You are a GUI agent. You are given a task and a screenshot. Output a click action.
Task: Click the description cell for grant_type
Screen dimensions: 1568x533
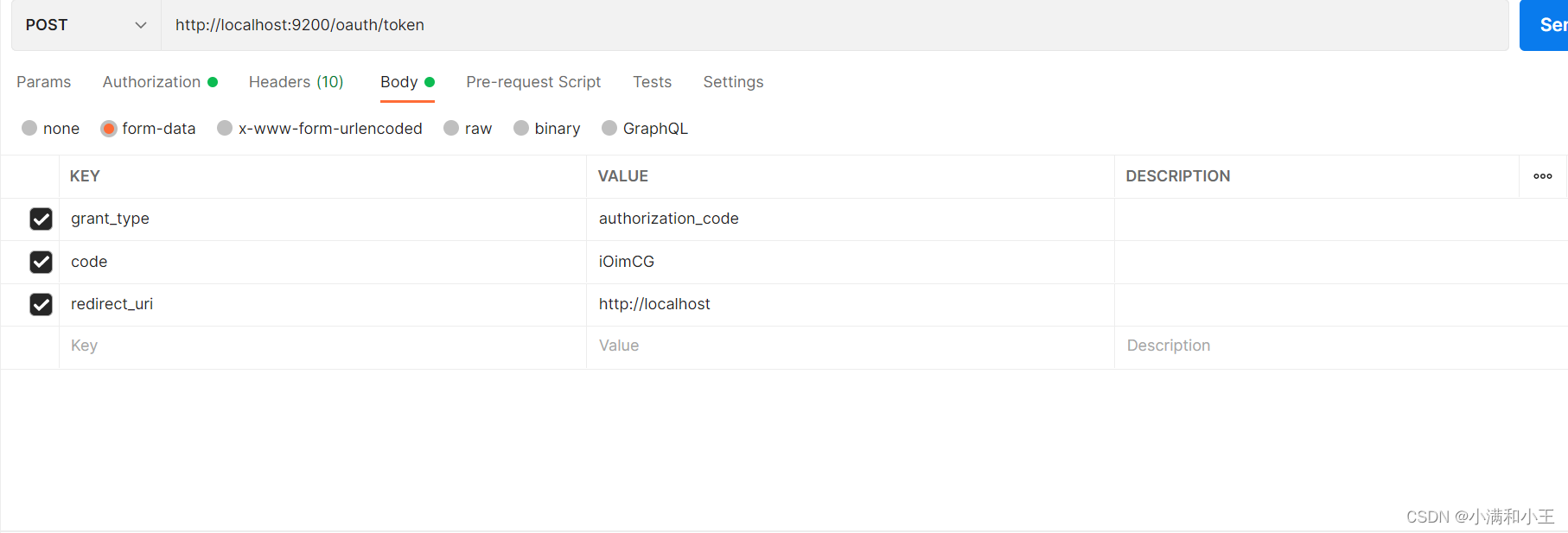[x=1341, y=219]
